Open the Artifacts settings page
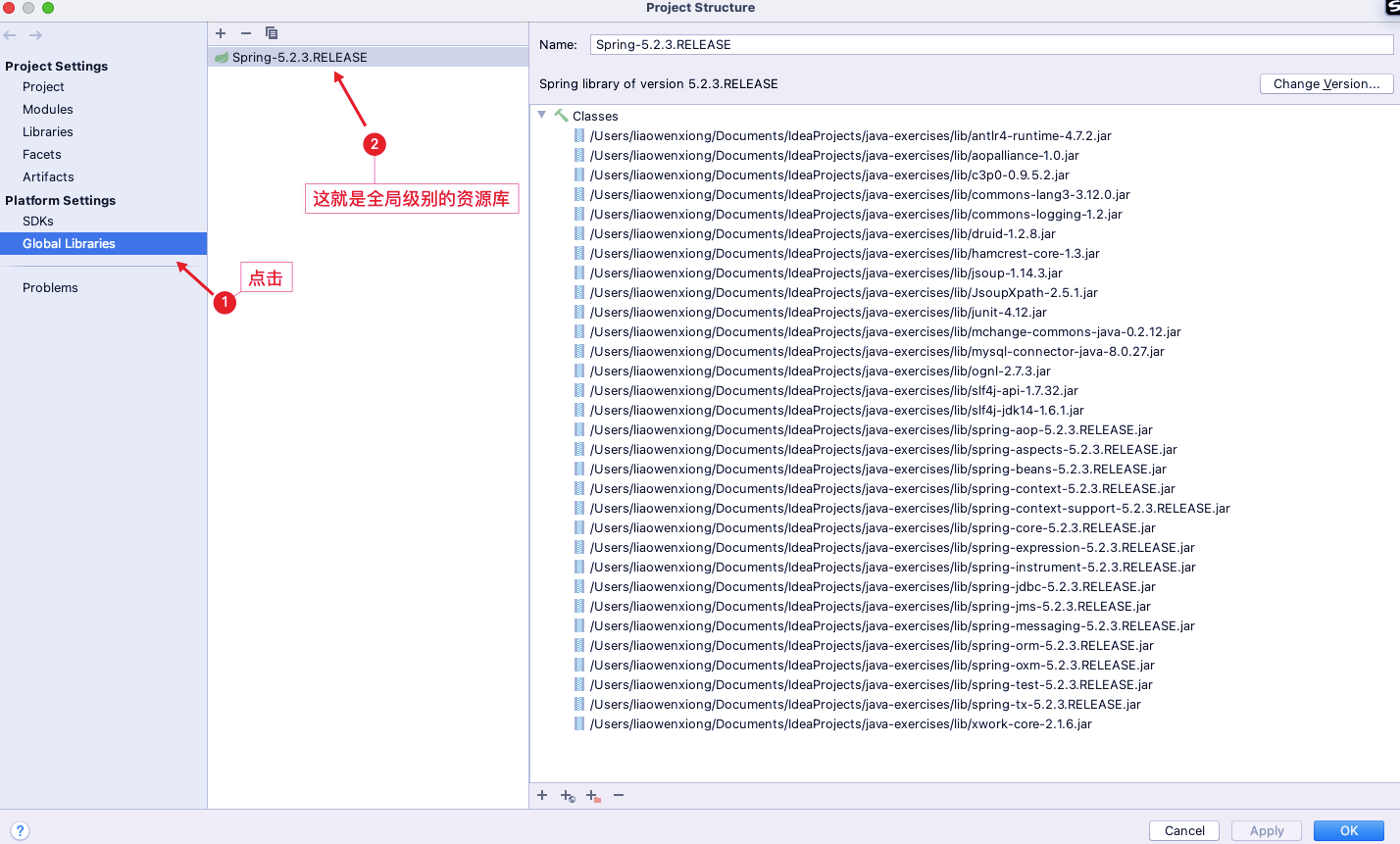 coord(48,177)
